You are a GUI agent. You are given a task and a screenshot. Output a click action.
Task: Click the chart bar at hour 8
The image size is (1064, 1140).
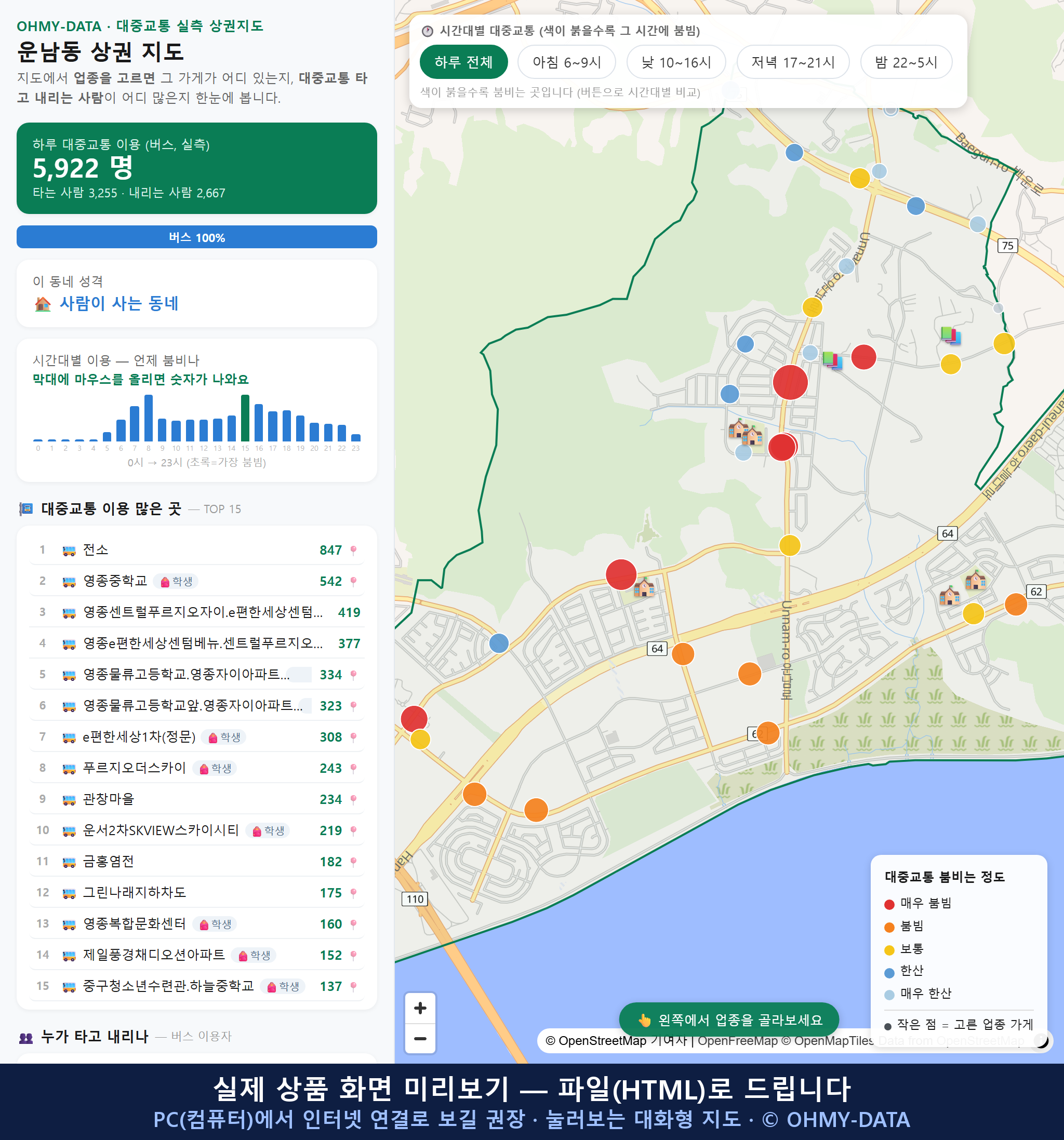click(x=149, y=418)
